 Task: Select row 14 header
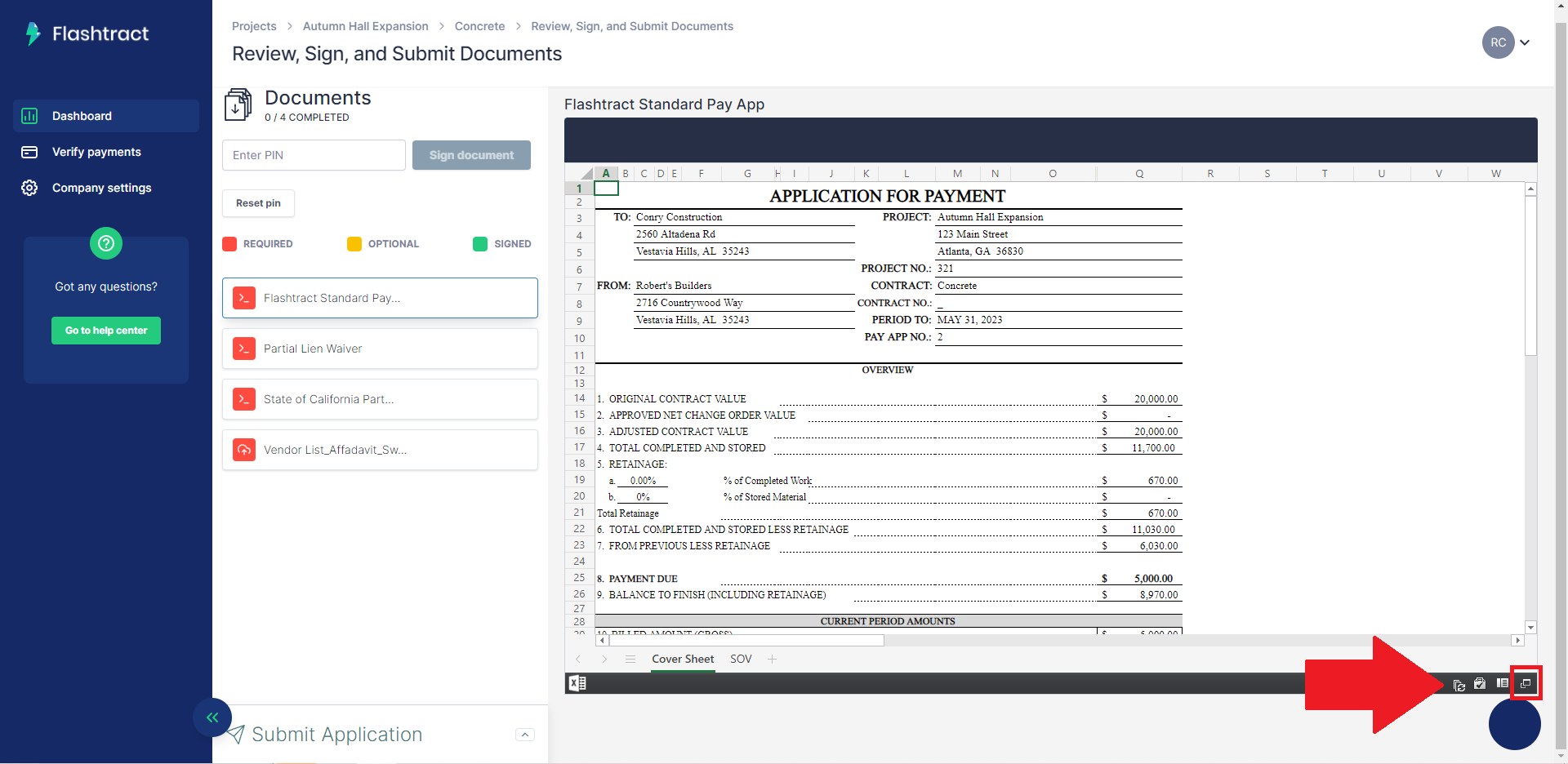pyautogui.click(x=579, y=398)
